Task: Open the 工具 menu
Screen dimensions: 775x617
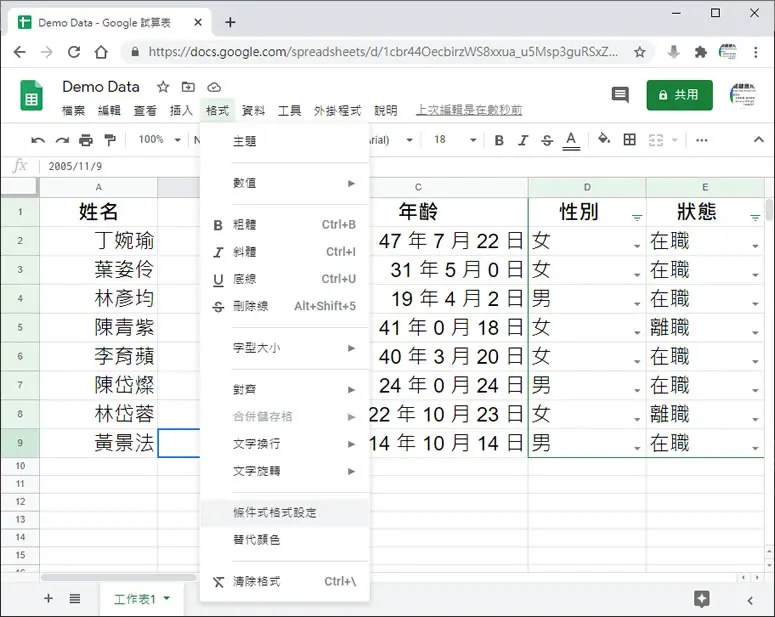Action: point(290,110)
